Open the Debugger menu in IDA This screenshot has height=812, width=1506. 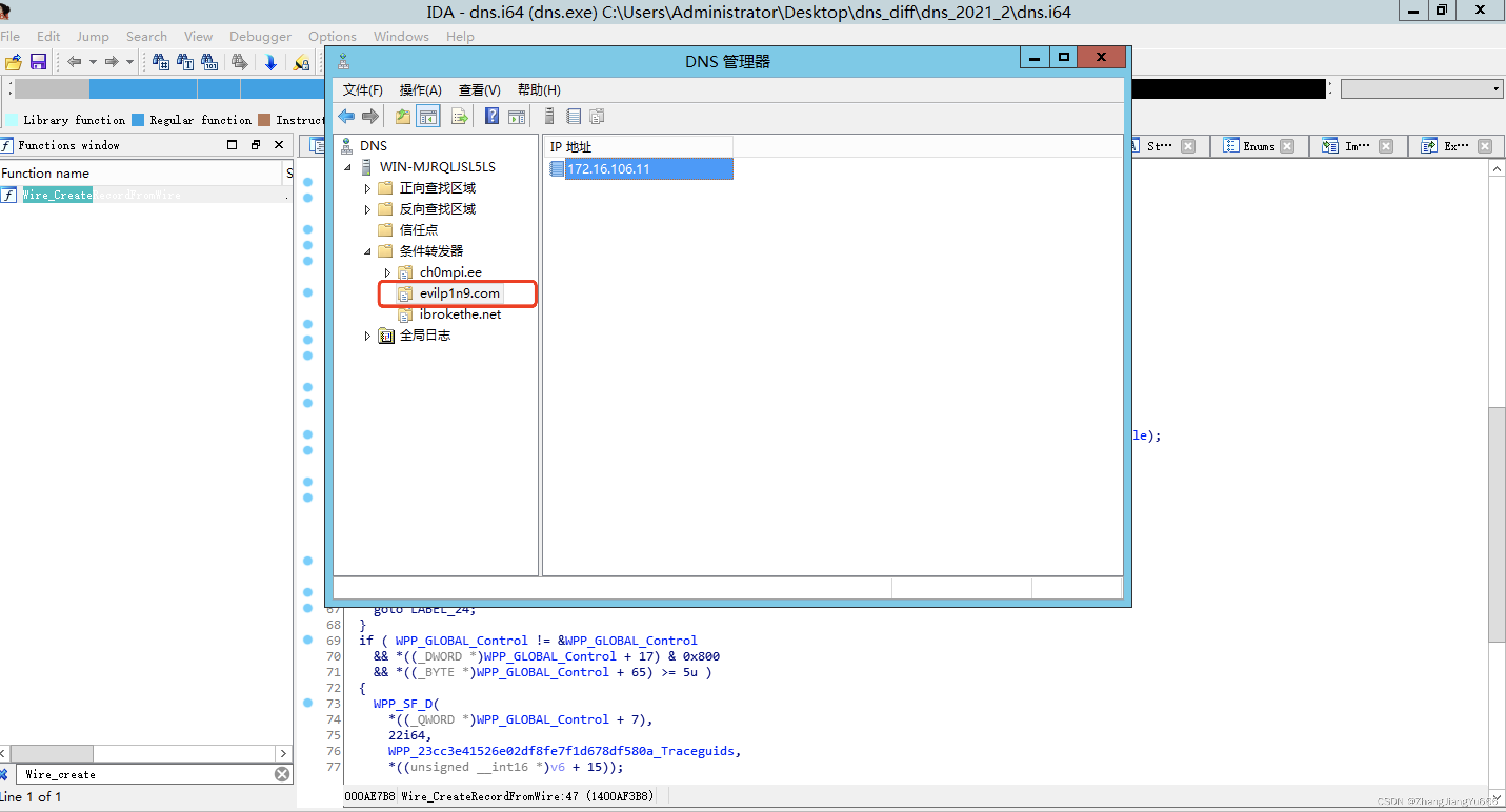click(259, 36)
